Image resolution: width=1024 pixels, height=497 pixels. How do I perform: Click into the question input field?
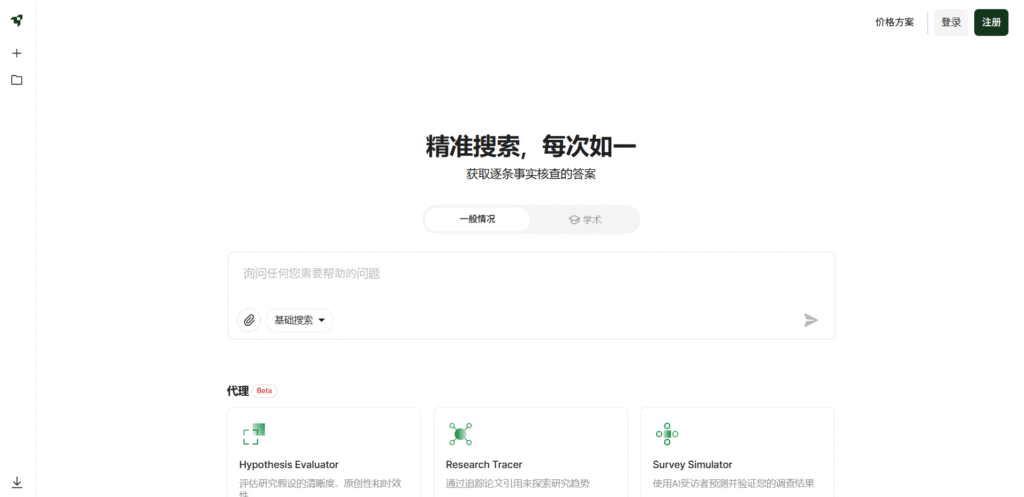(x=530, y=273)
